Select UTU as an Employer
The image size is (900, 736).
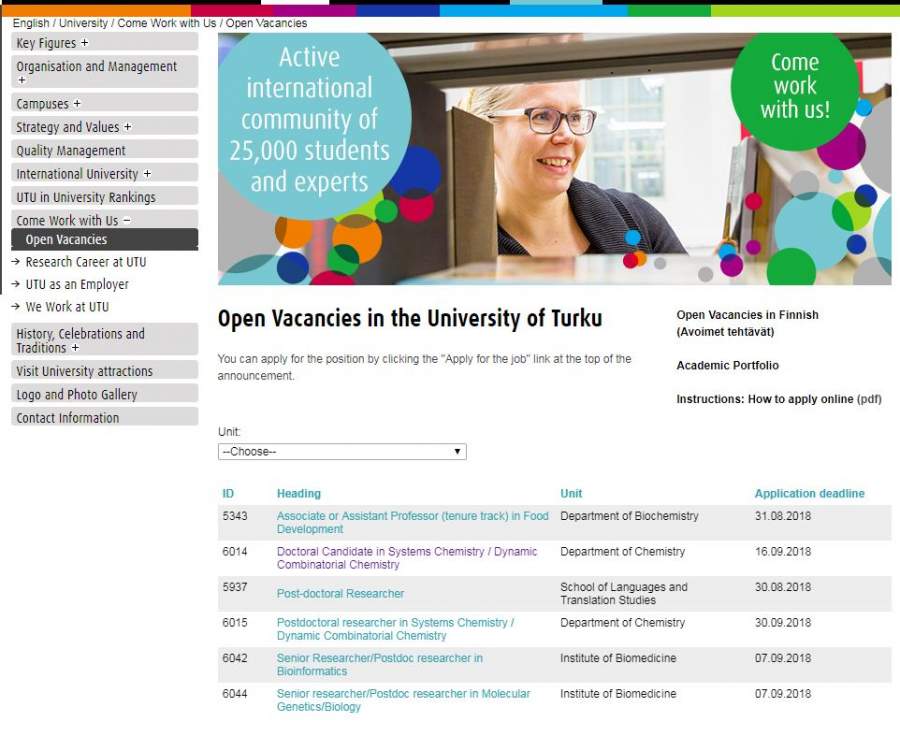click(x=77, y=285)
